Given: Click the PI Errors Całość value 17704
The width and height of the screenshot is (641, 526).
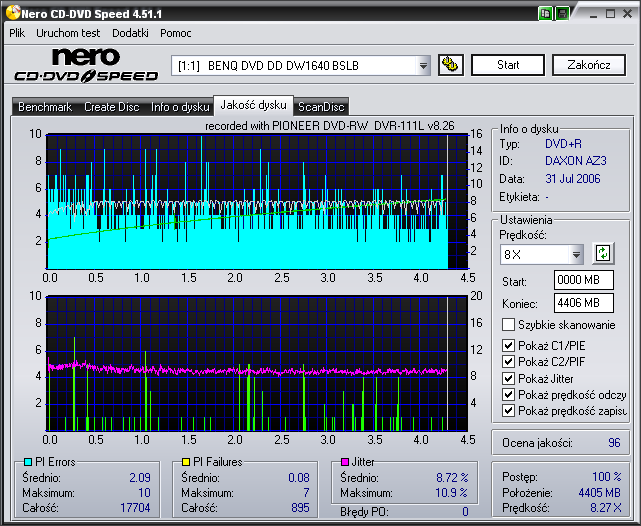Looking at the screenshot, I should [135, 508].
